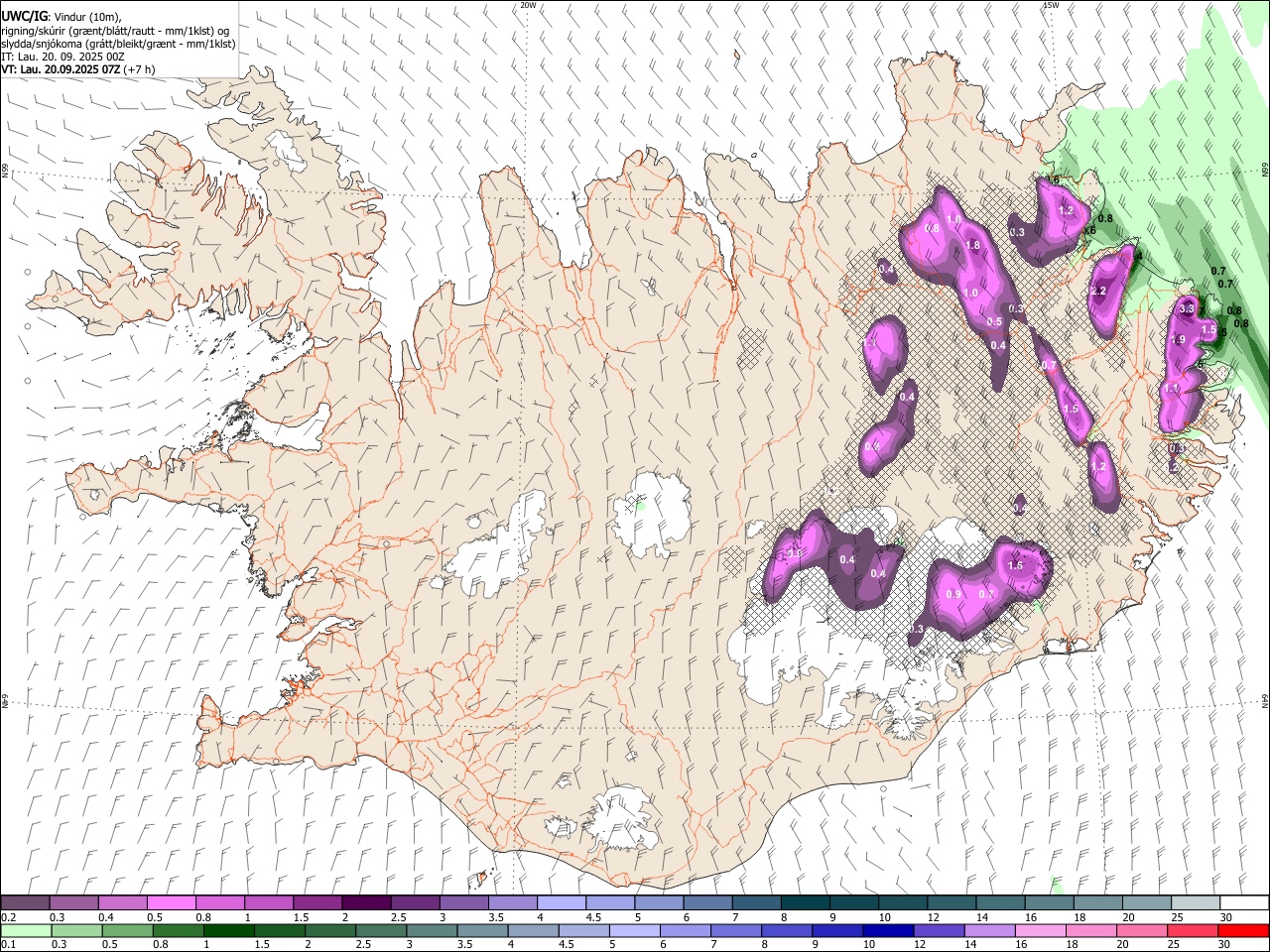1270x952 pixels.
Task: Click the '3.3' snowfall value on the map
Action: 1186,309
